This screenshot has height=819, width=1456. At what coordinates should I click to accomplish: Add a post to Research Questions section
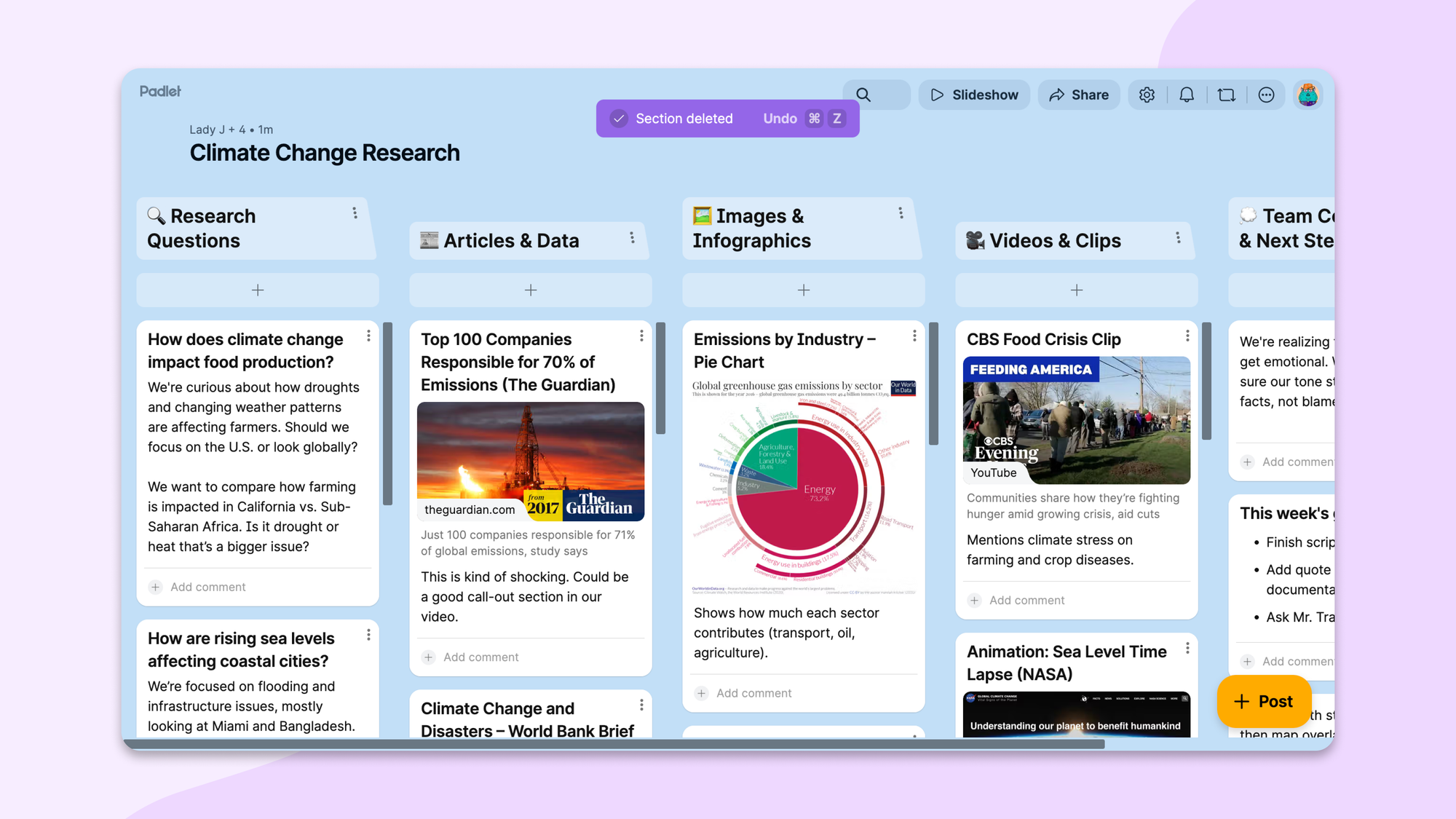[x=258, y=290]
